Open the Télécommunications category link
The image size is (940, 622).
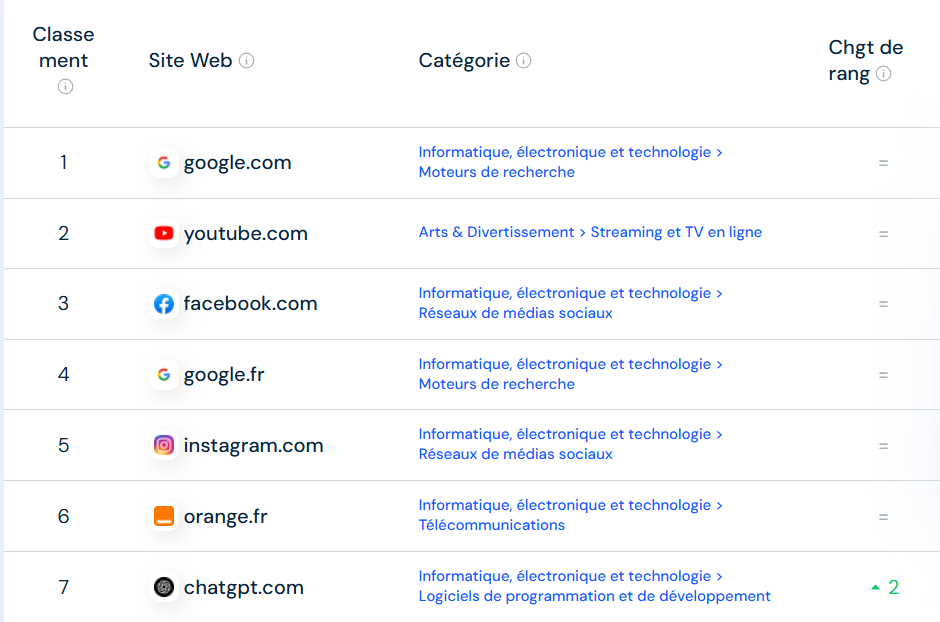point(492,525)
